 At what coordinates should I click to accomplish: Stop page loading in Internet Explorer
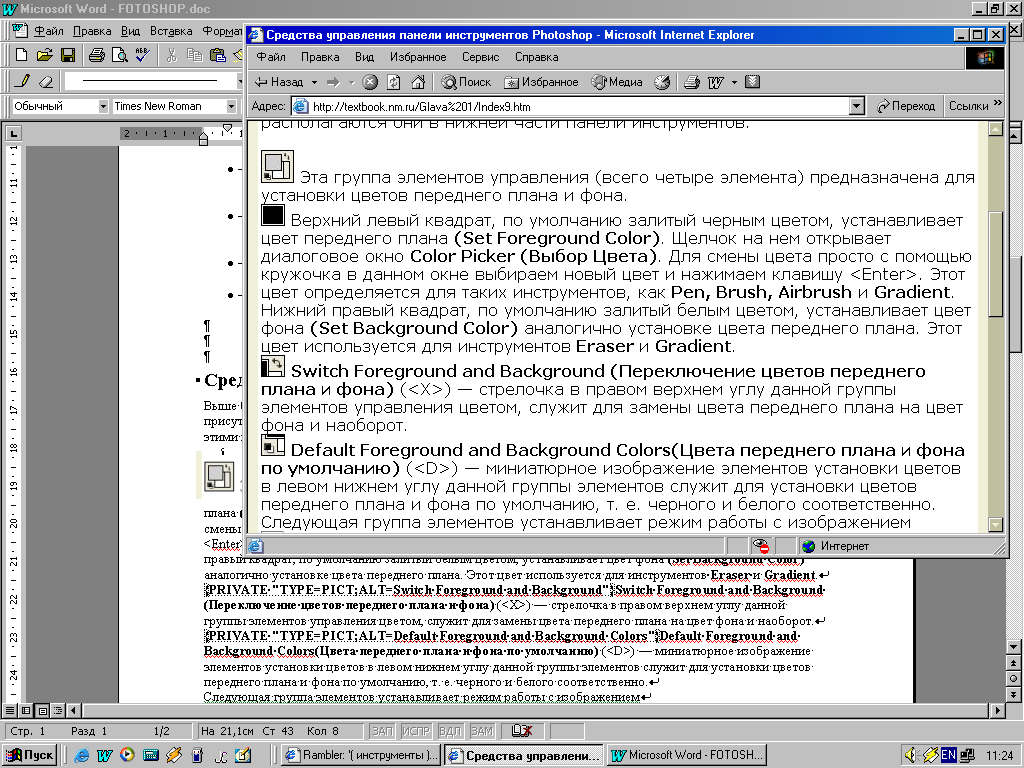[370, 82]
